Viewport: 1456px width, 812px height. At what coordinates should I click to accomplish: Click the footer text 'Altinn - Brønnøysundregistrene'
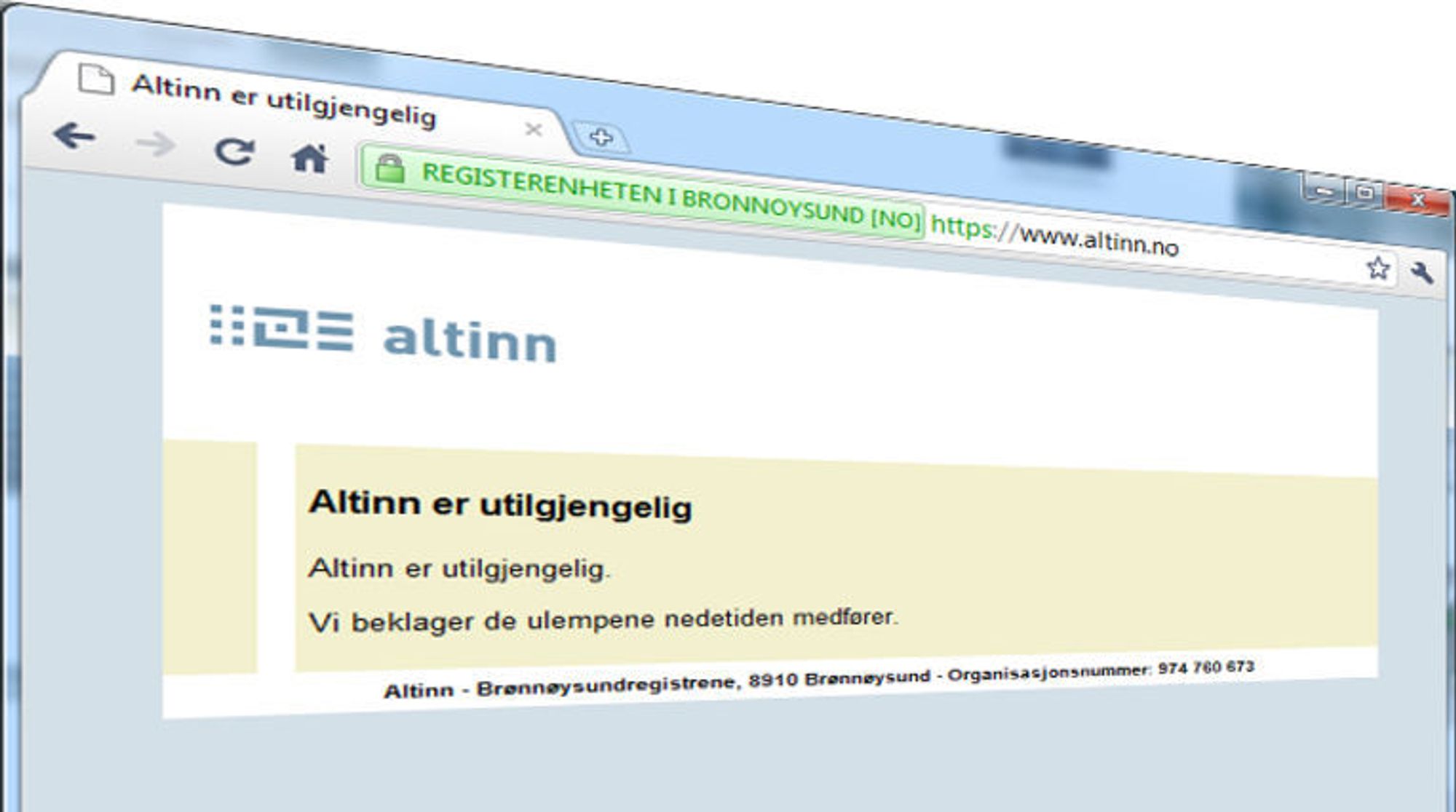coord(559,686)
